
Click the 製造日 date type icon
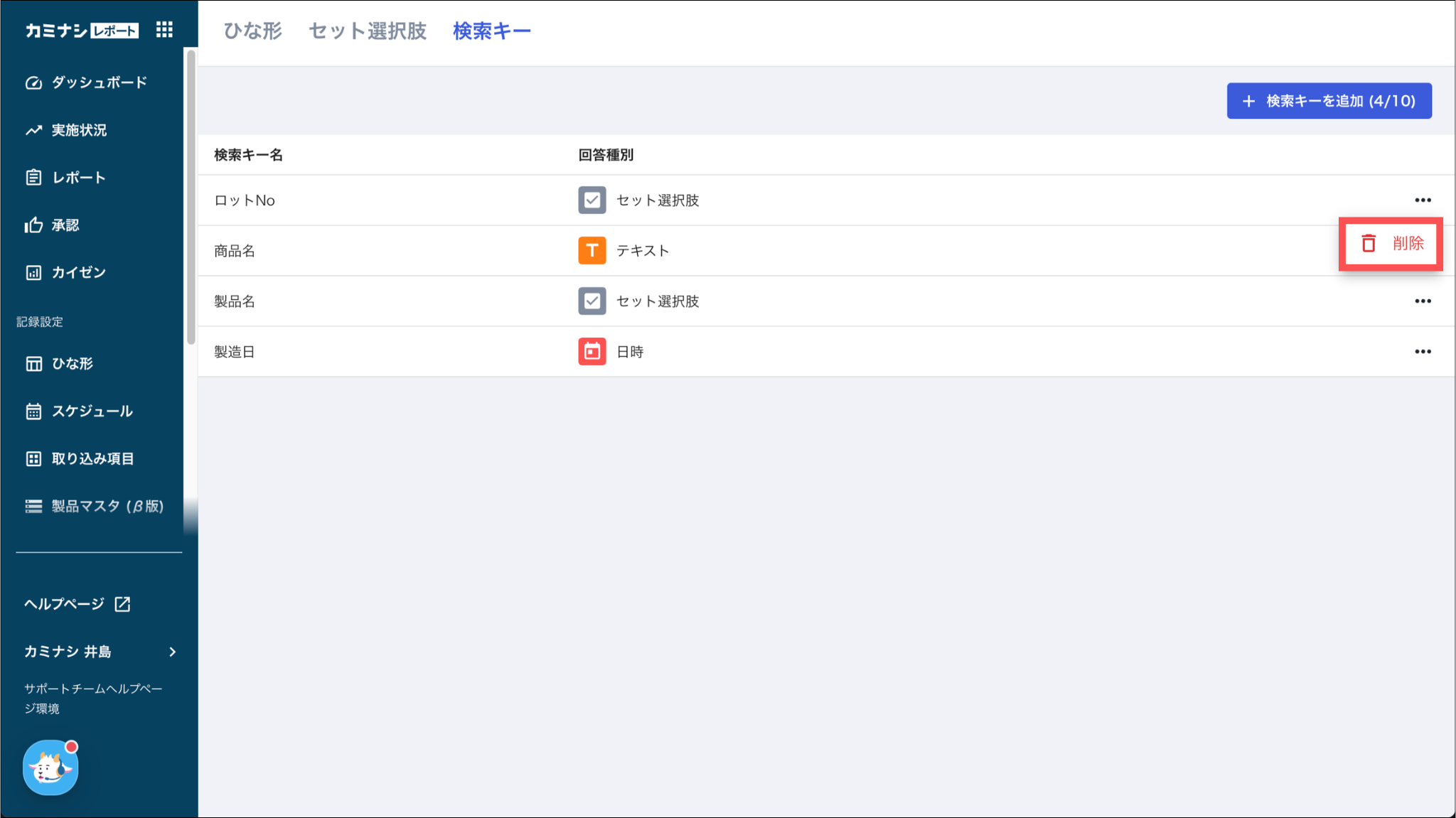coord(591,352)
